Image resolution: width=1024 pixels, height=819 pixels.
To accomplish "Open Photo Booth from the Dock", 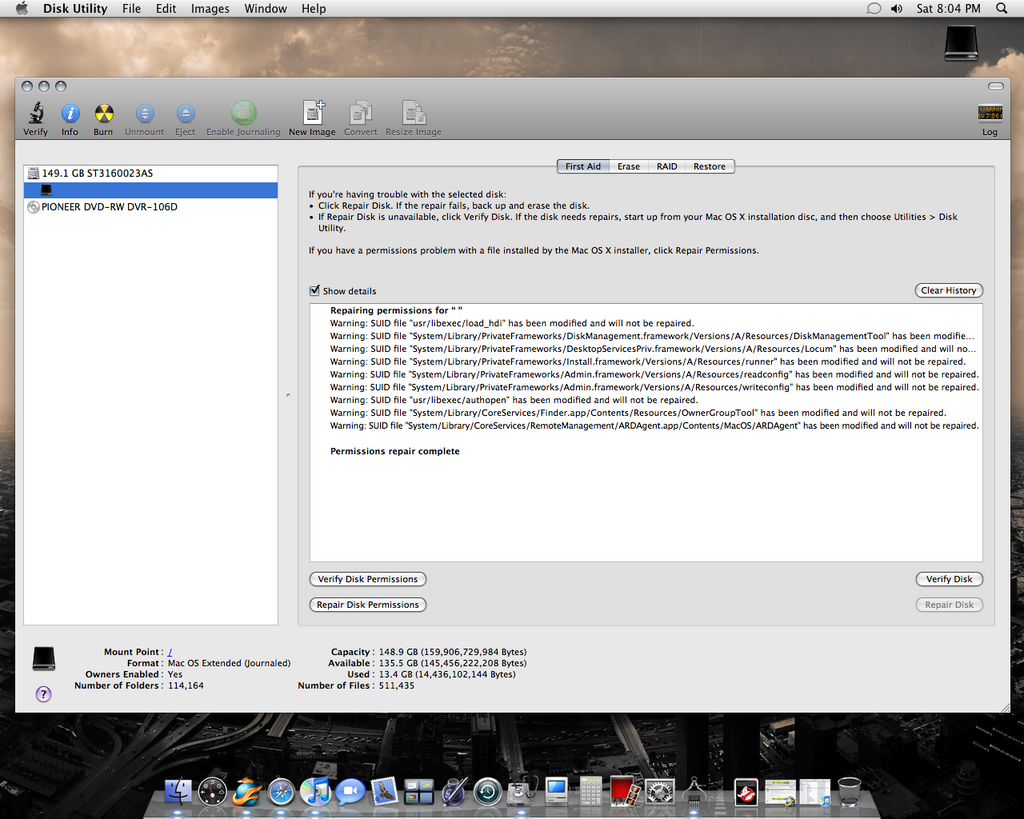I will 625,792.
